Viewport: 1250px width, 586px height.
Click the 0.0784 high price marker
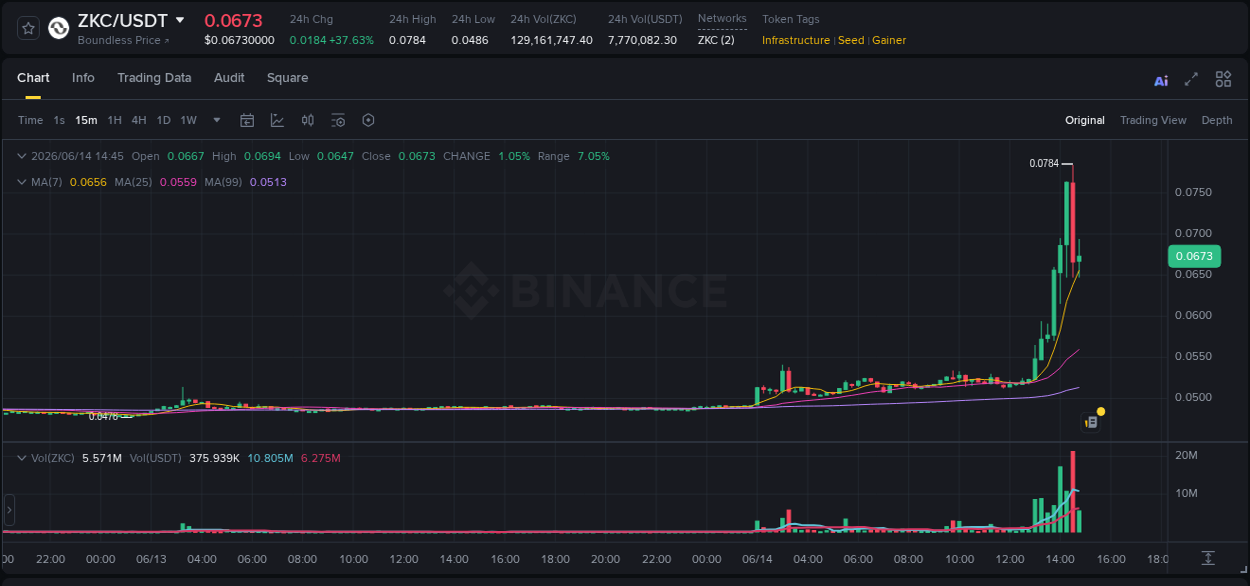coord(1044,163)
